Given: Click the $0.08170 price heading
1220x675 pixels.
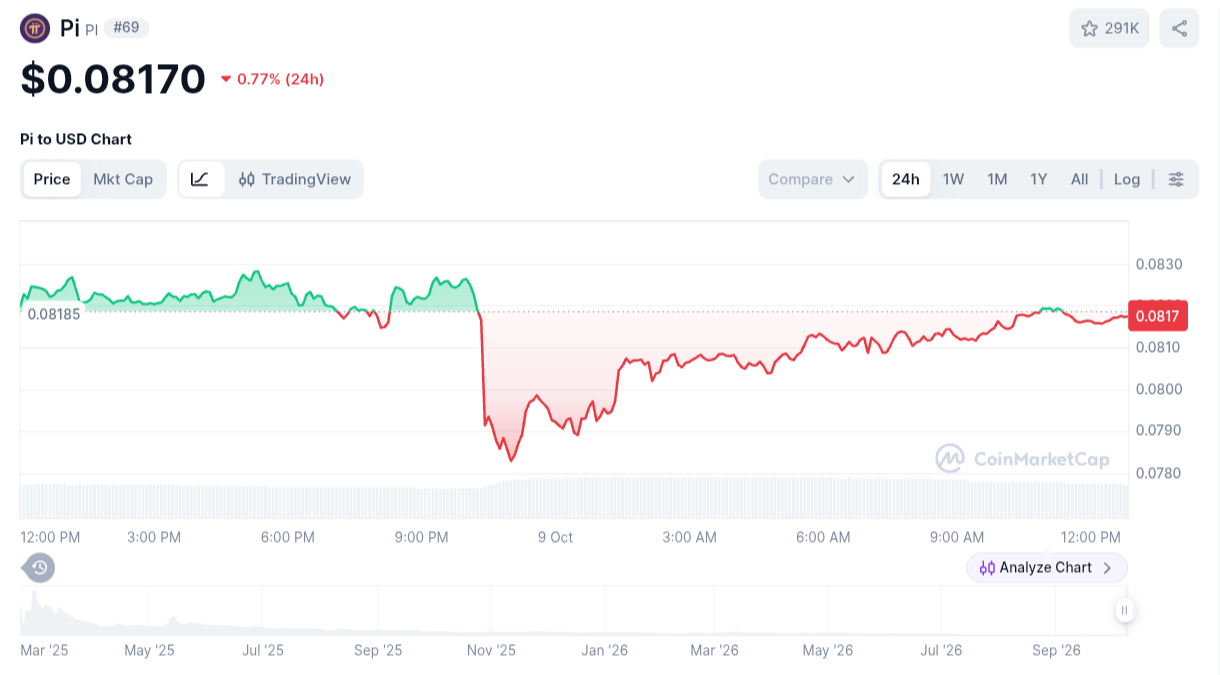Looking at the screenshot, I should coord(113,79).
